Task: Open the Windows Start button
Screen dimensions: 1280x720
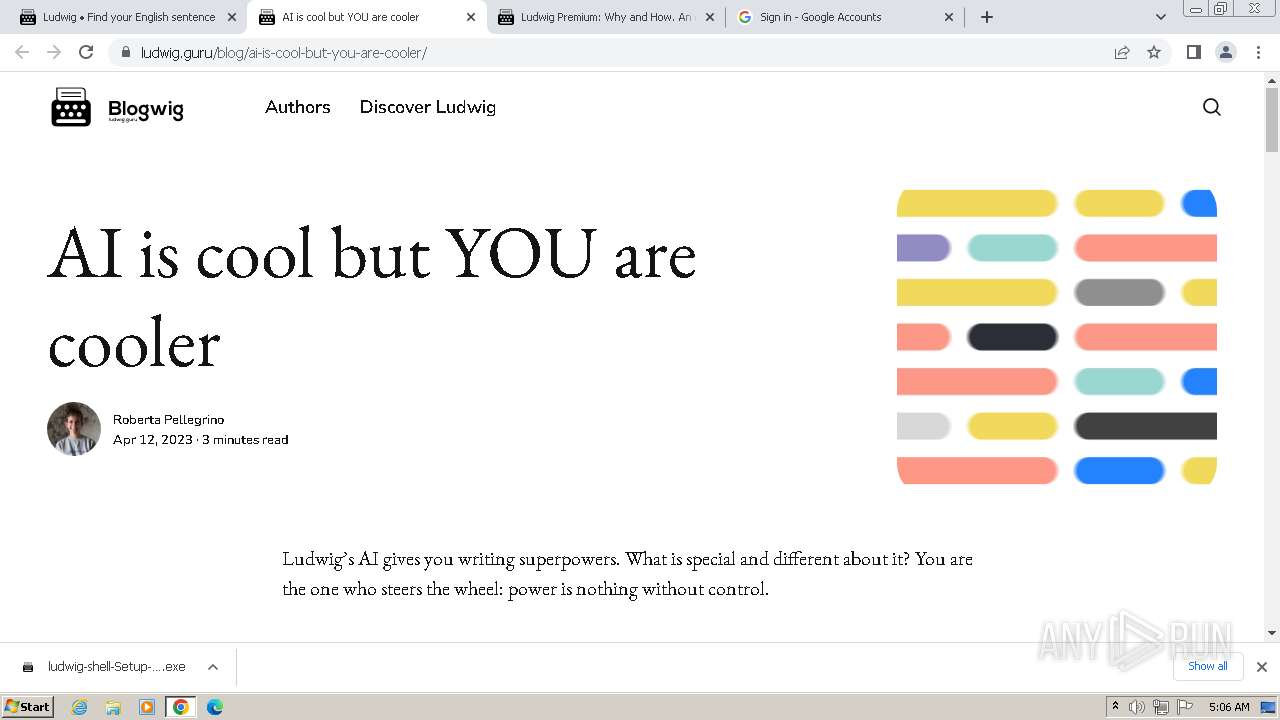Action: pyautogui.click(x=28, y=707)
